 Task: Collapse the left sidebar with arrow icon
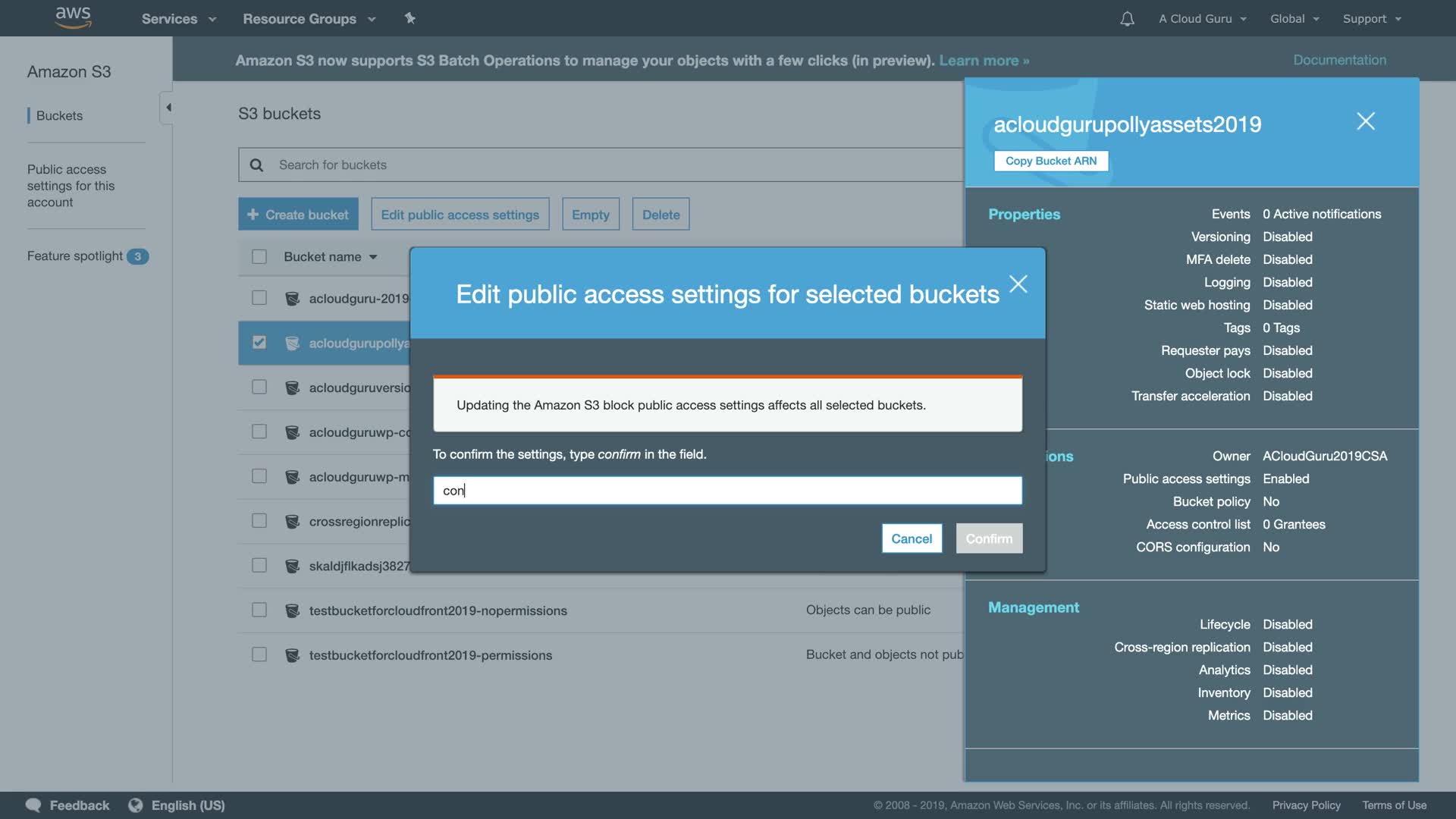coord(168,108)
